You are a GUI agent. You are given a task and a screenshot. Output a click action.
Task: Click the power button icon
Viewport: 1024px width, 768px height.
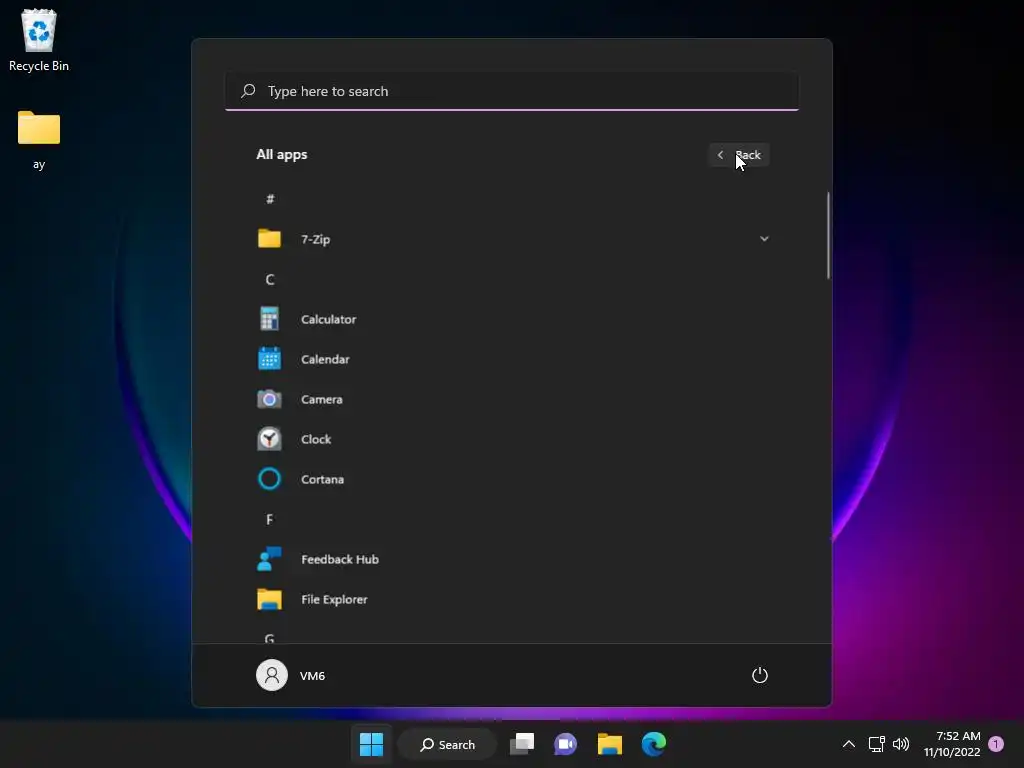point(760,675)
